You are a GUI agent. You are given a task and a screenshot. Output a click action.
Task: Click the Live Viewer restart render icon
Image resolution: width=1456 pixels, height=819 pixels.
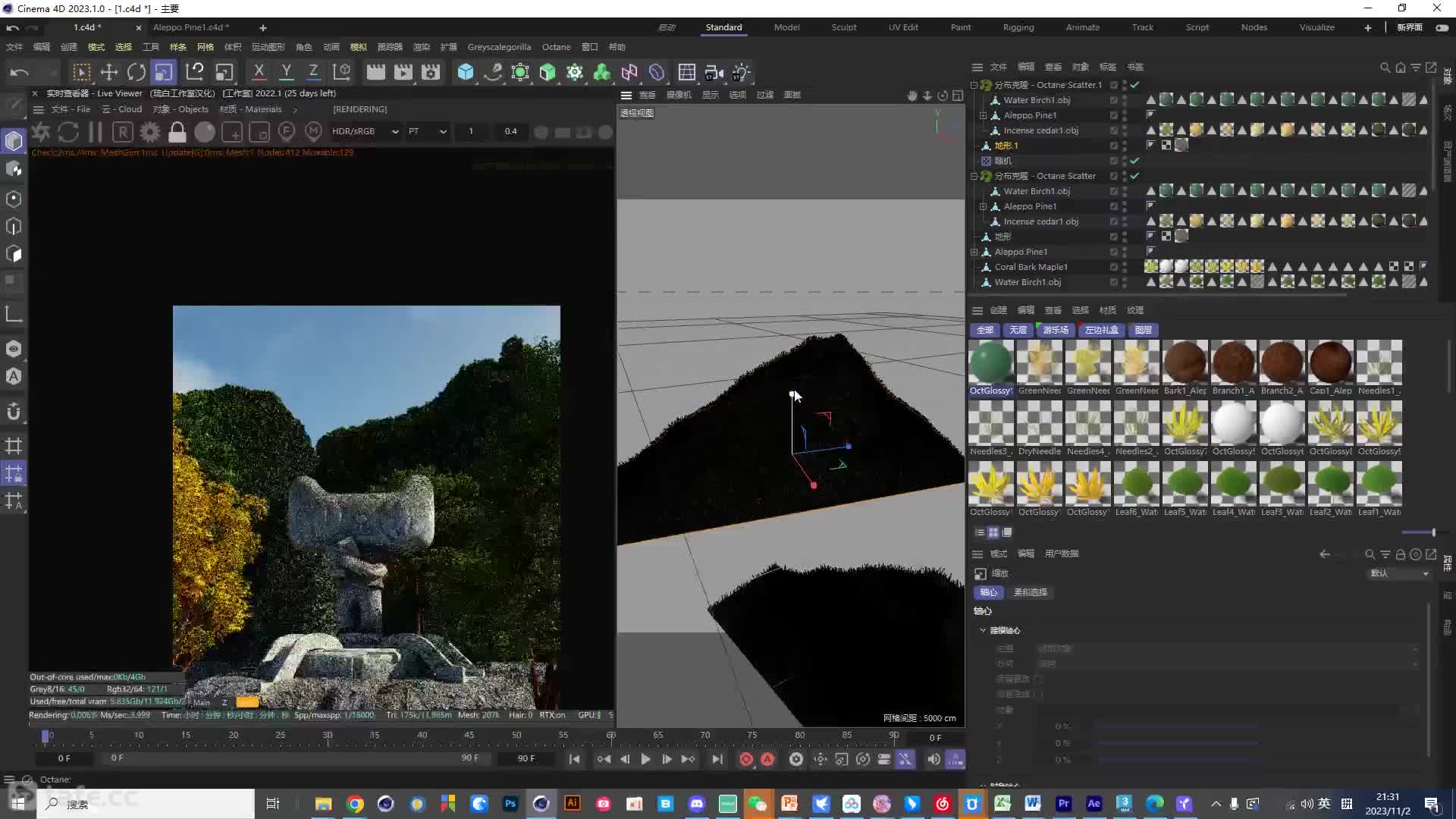tap(68, 132)
